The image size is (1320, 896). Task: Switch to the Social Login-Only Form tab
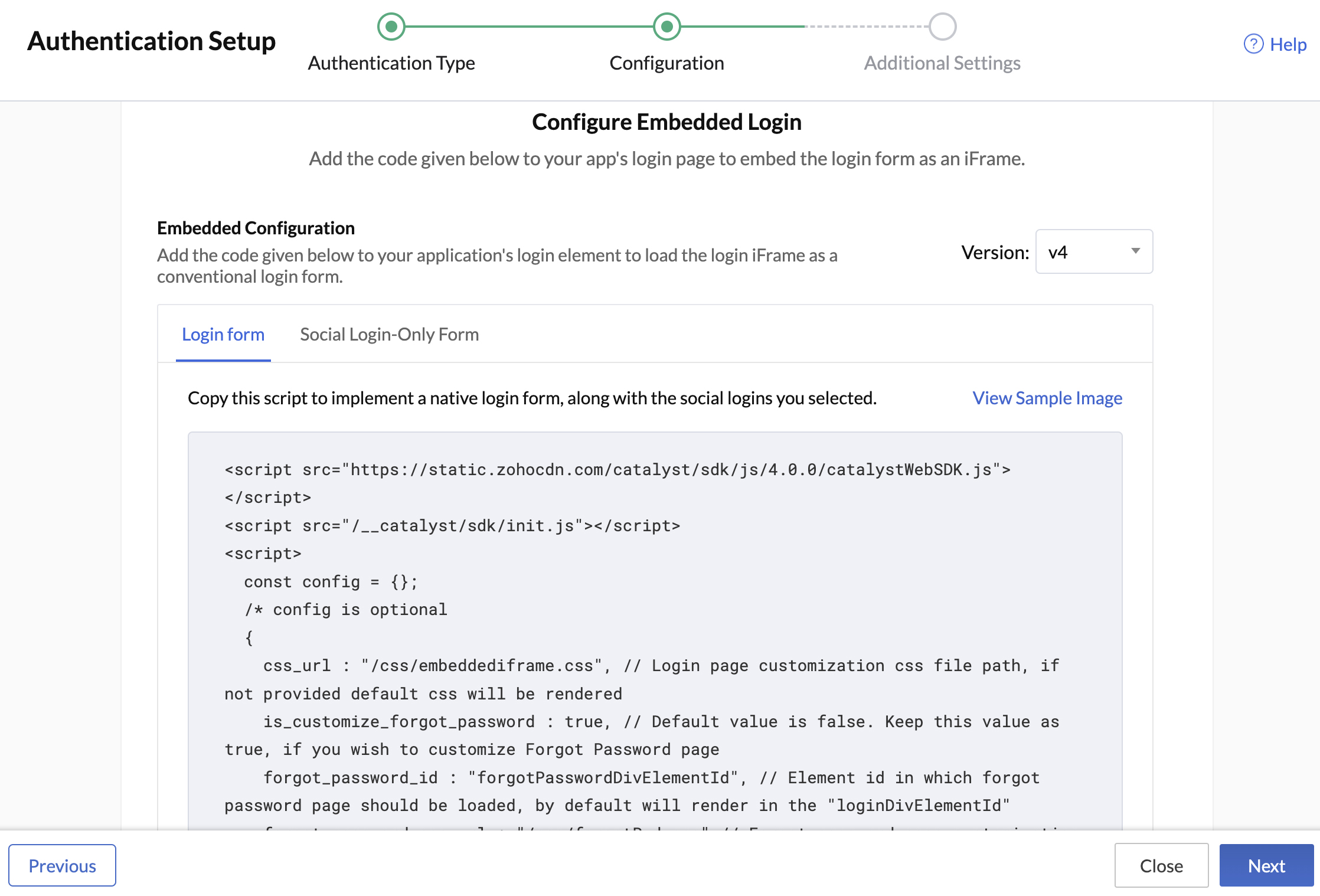tap(389, 334)
